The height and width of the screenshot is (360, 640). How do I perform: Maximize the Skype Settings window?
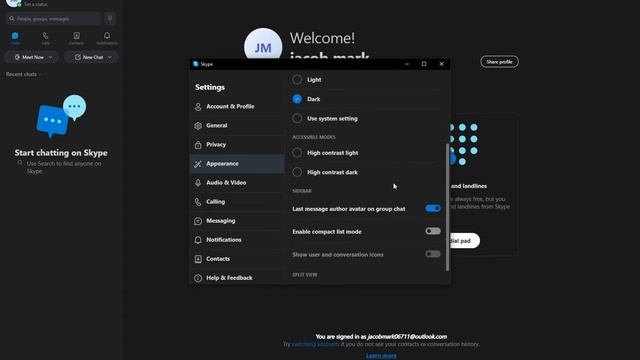(424, 64)
